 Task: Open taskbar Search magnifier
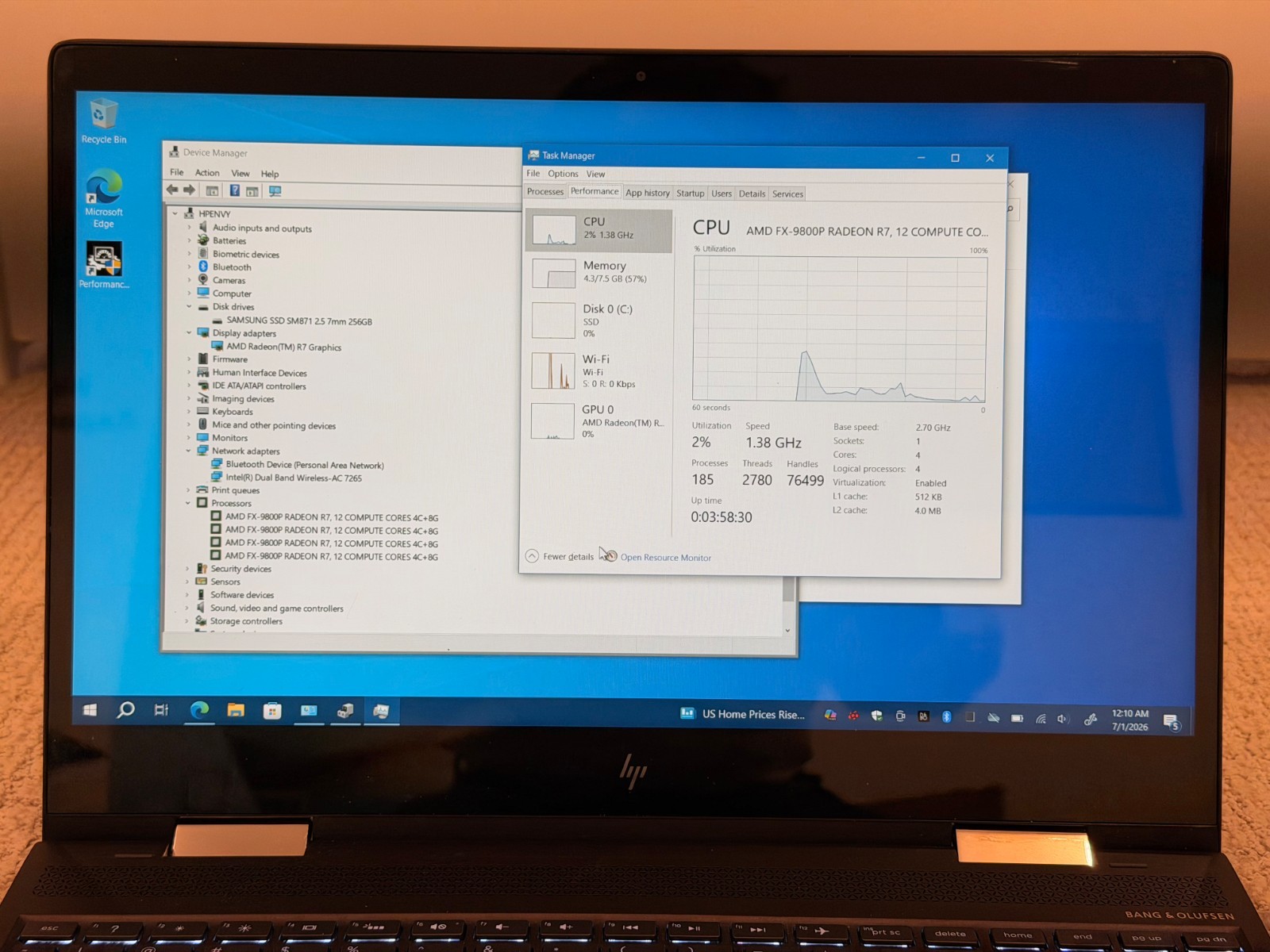pos(125,710)
